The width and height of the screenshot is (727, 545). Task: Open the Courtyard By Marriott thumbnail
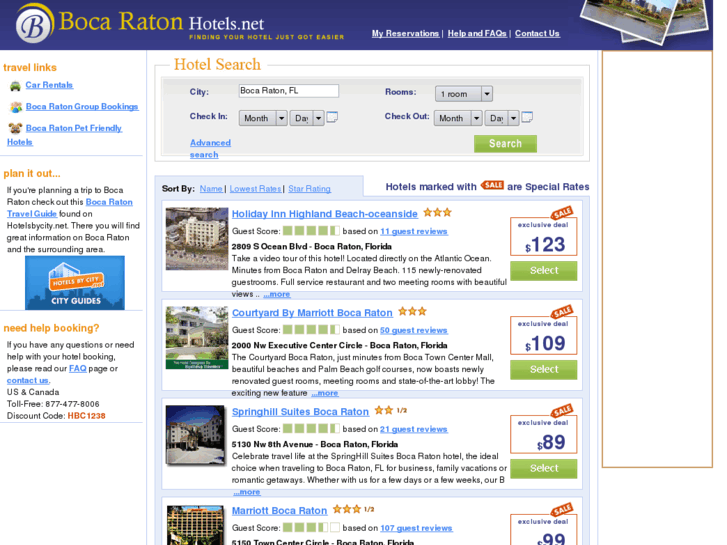[x=197, y=338]
